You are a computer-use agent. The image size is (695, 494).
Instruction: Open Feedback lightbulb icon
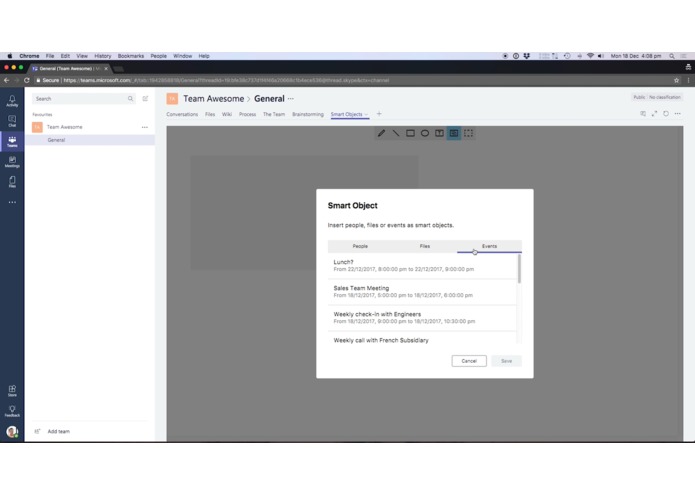pos(12,411)
